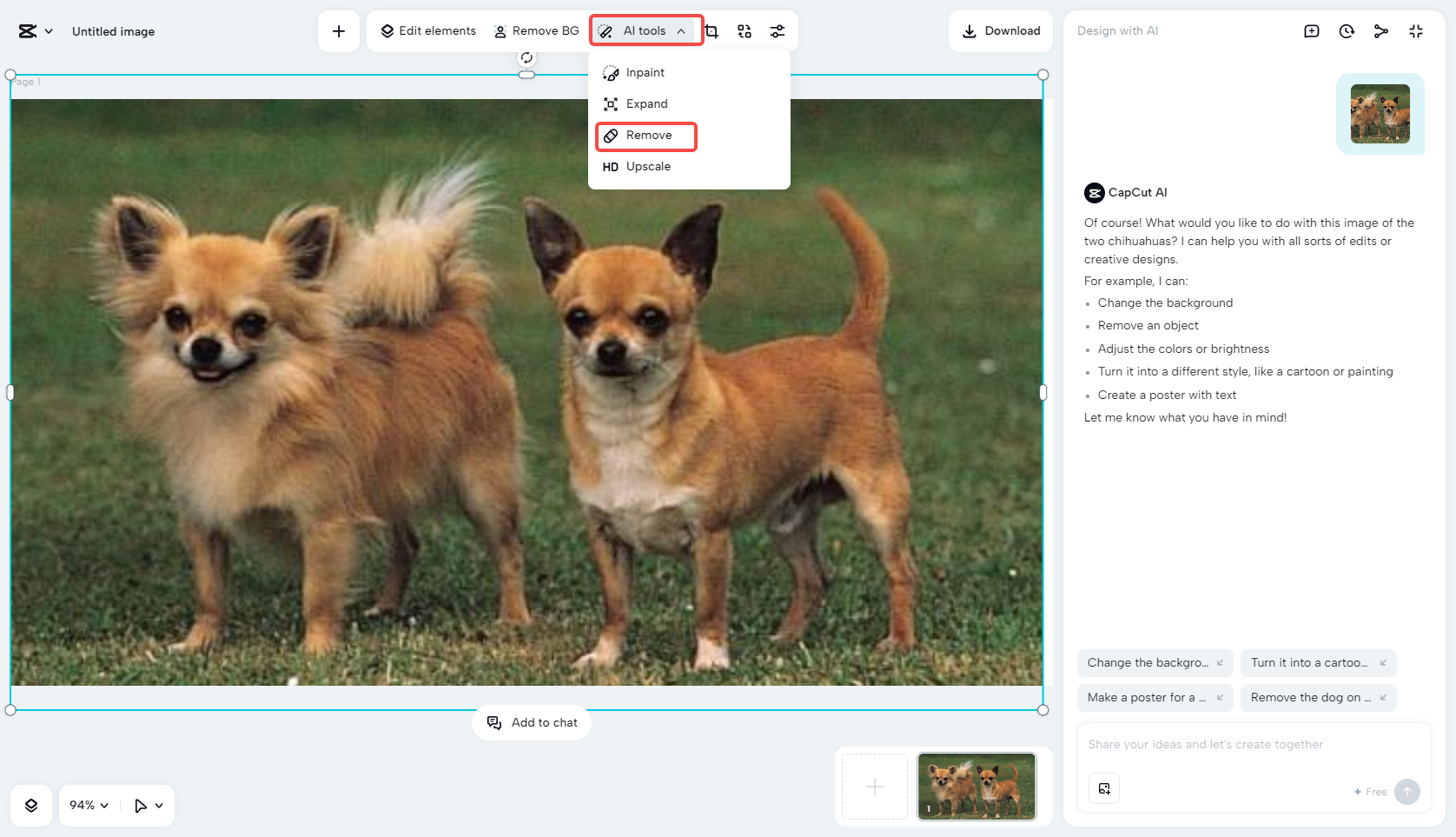Choose Upscale in the AI tools menu

[646, 167]
